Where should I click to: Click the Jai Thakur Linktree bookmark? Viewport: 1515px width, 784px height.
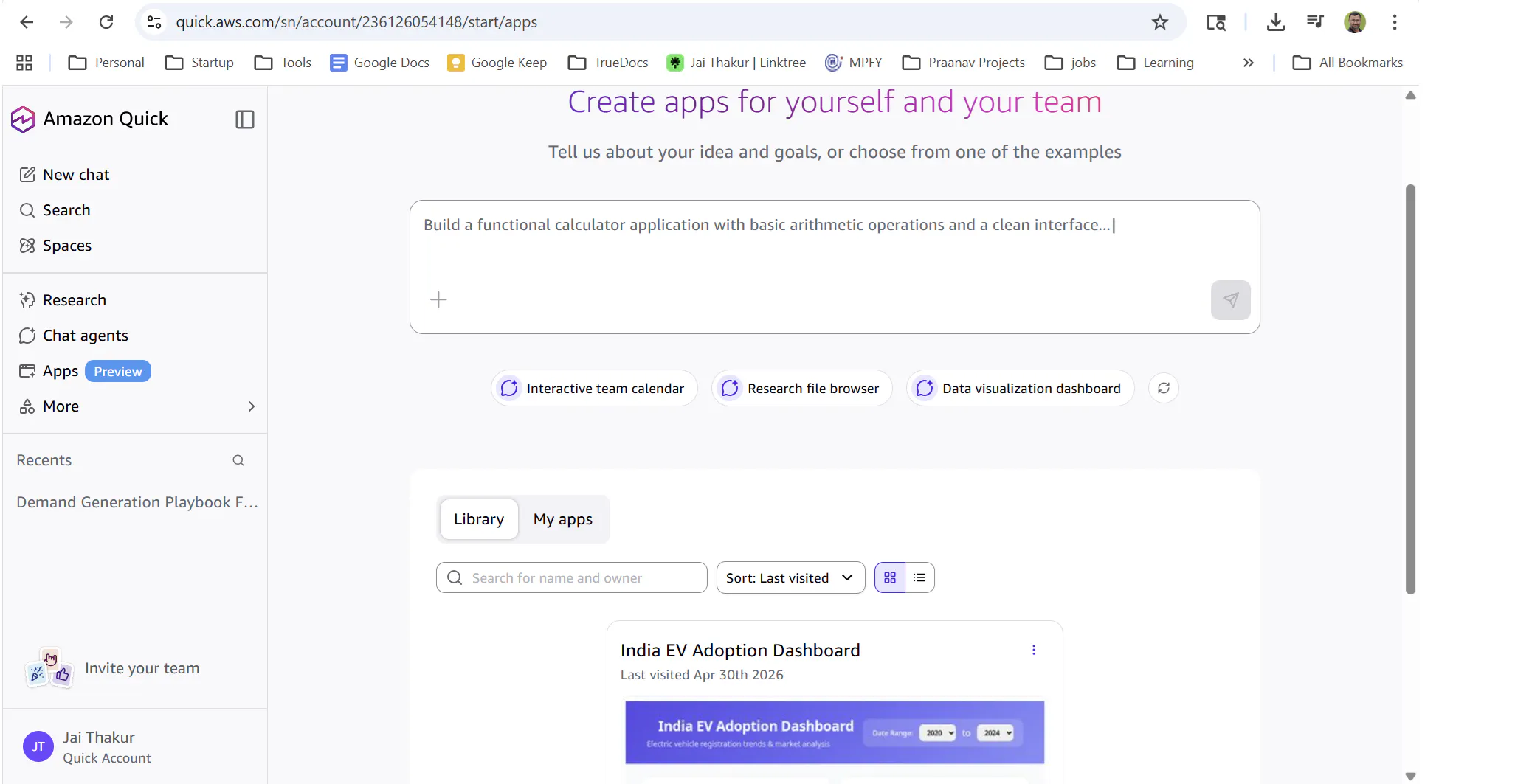pos(736,63)
